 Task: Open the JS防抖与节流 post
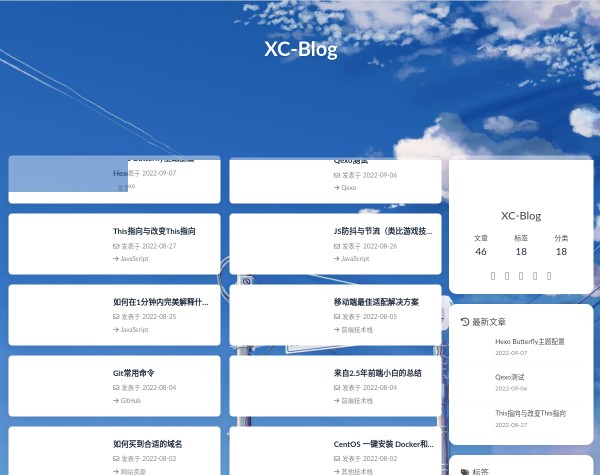click(384, 231)
